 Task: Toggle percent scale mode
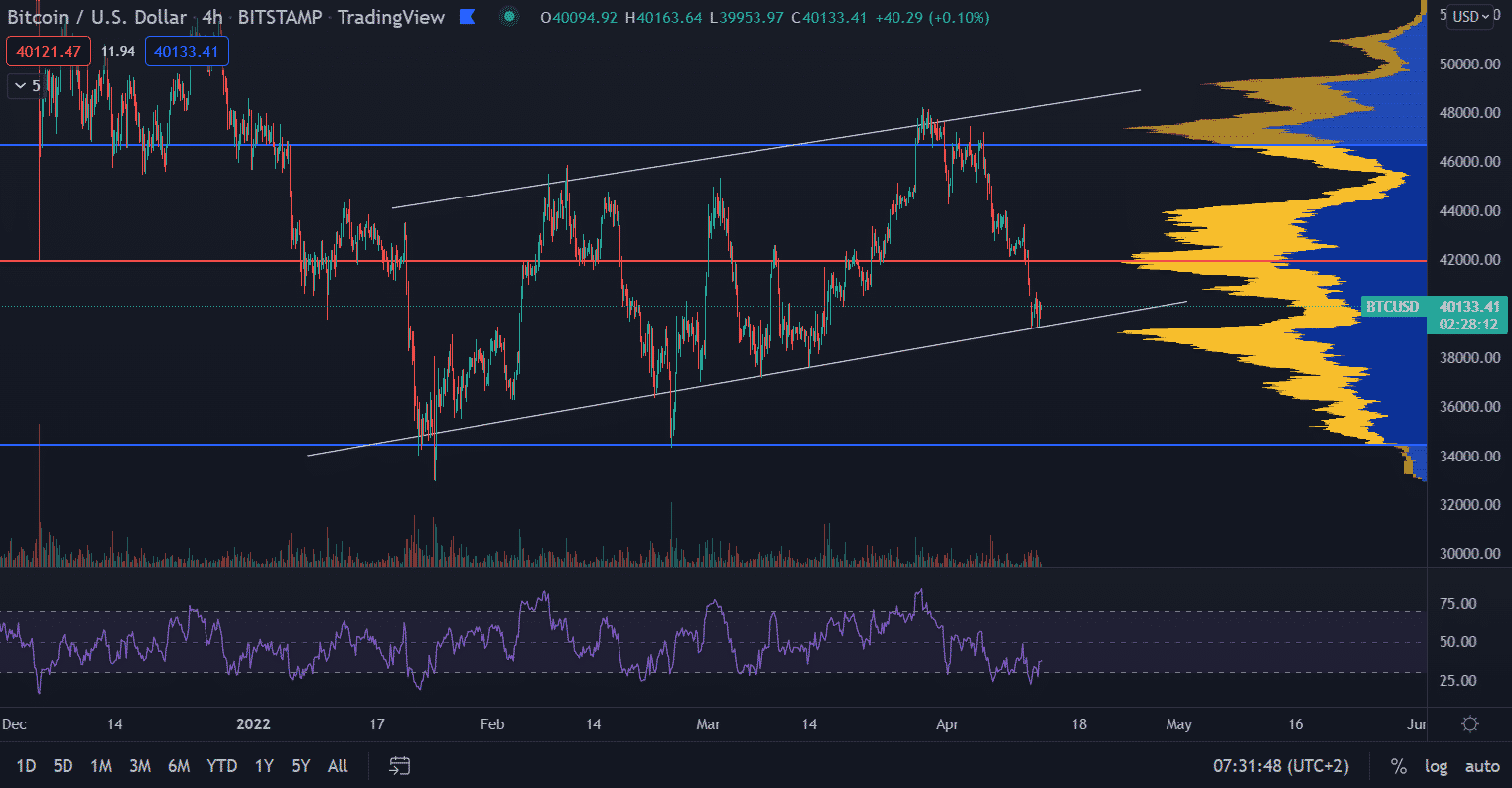pyautogui.click(x=1398, y=766)
